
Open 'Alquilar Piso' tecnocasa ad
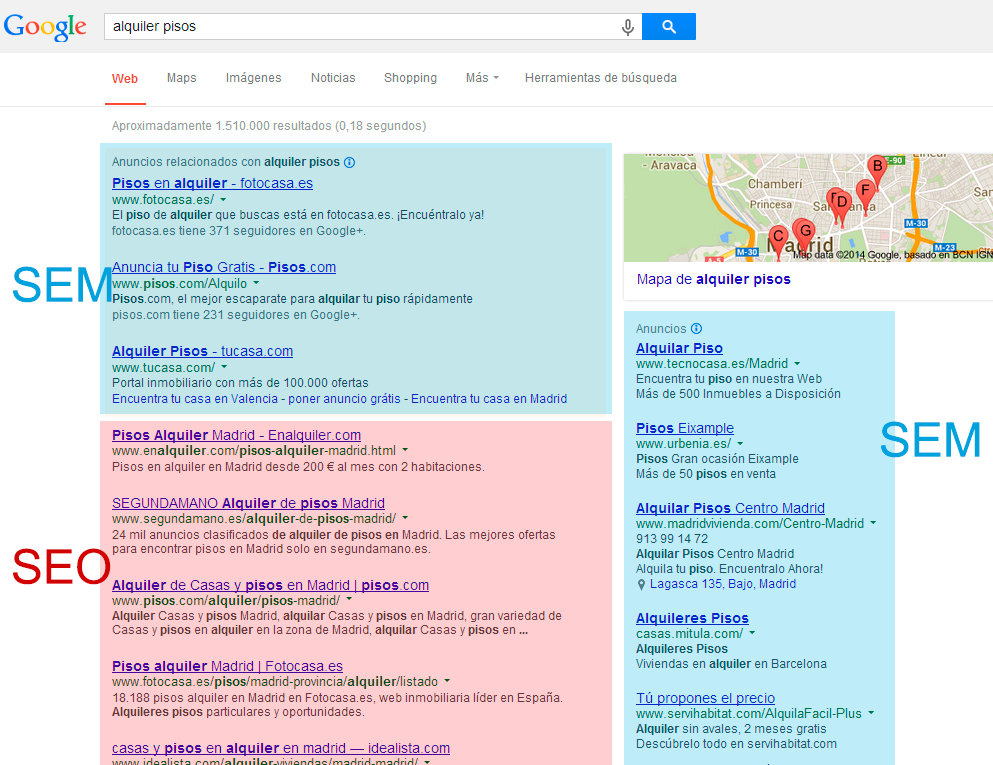680,348
